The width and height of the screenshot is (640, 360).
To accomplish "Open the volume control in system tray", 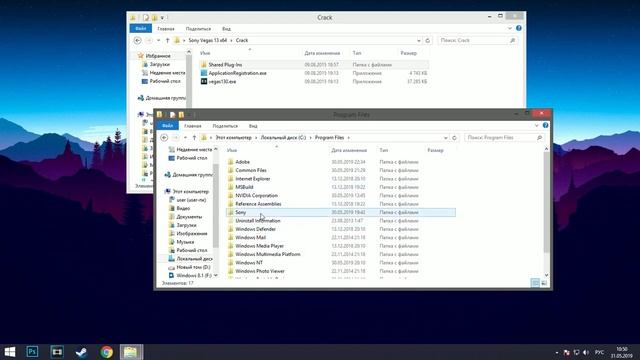I will pyautogui.click(x=586, y=352).
